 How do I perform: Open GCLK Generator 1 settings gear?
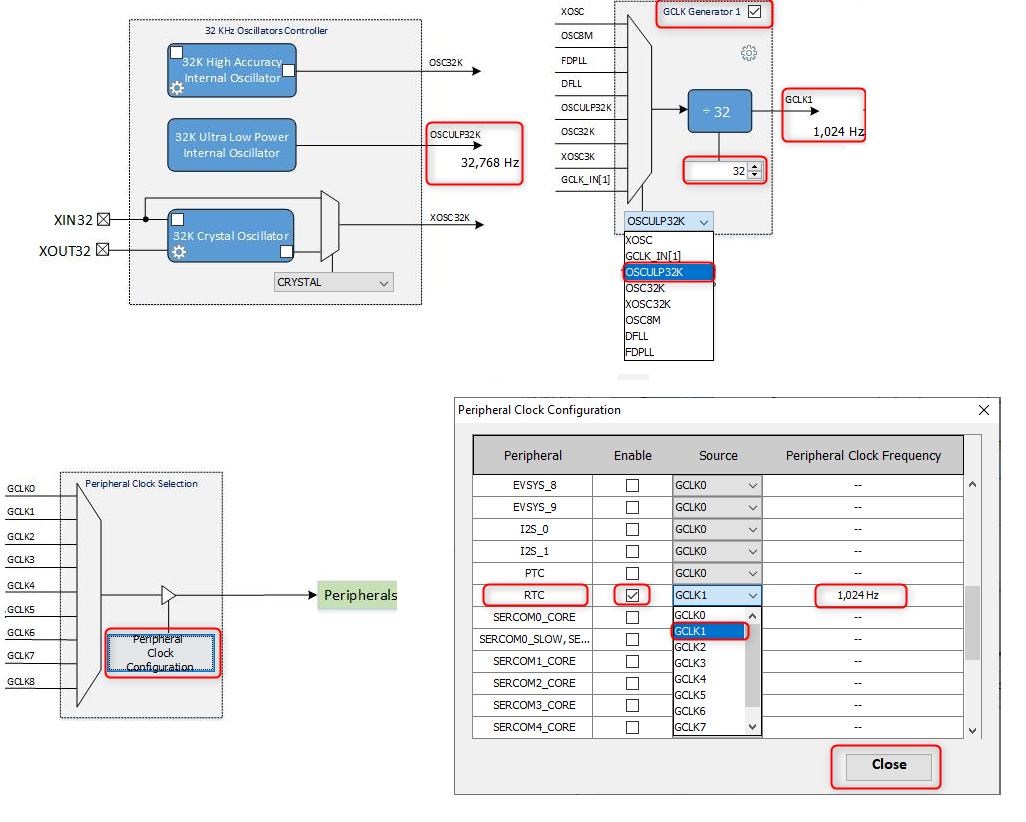coord(750,53)
